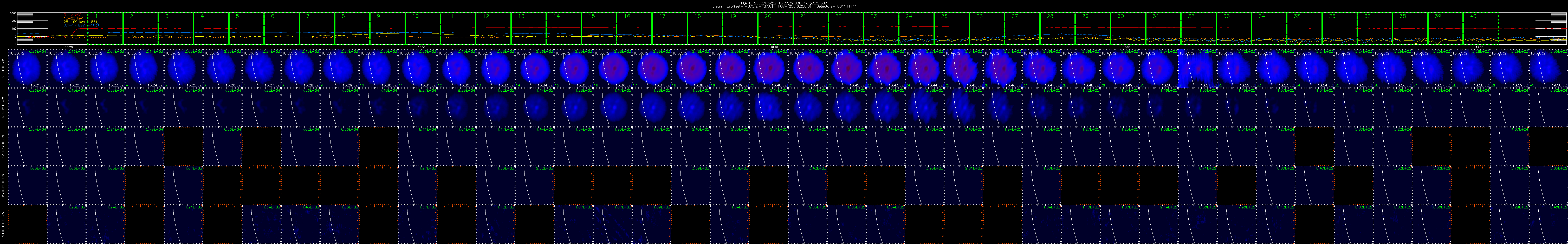Click the 18:30 time axis label

(x=421, y=47)
